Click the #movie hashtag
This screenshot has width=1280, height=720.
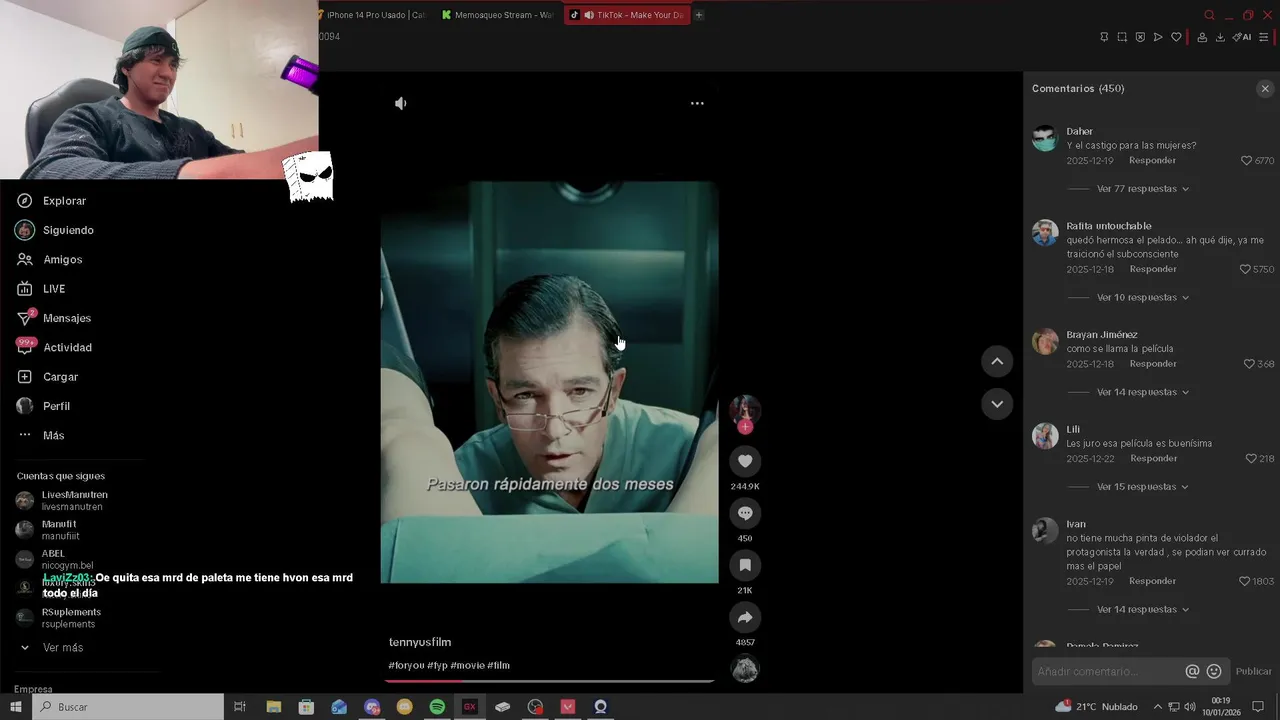pos(467,666)
